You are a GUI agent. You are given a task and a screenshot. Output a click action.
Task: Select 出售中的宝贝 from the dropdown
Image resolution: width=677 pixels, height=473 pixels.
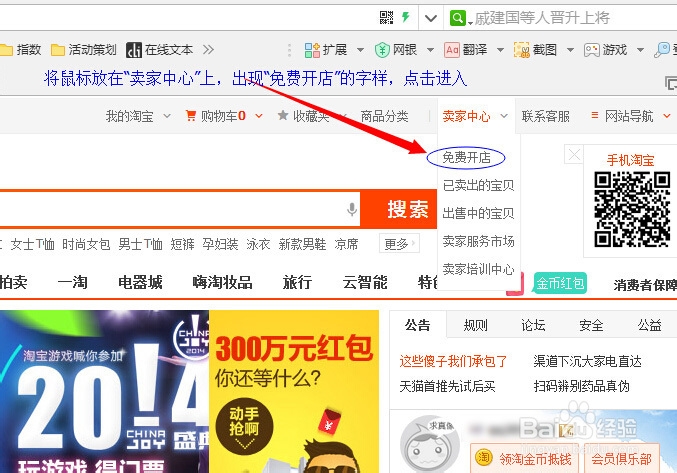click(x=478, y=213)
